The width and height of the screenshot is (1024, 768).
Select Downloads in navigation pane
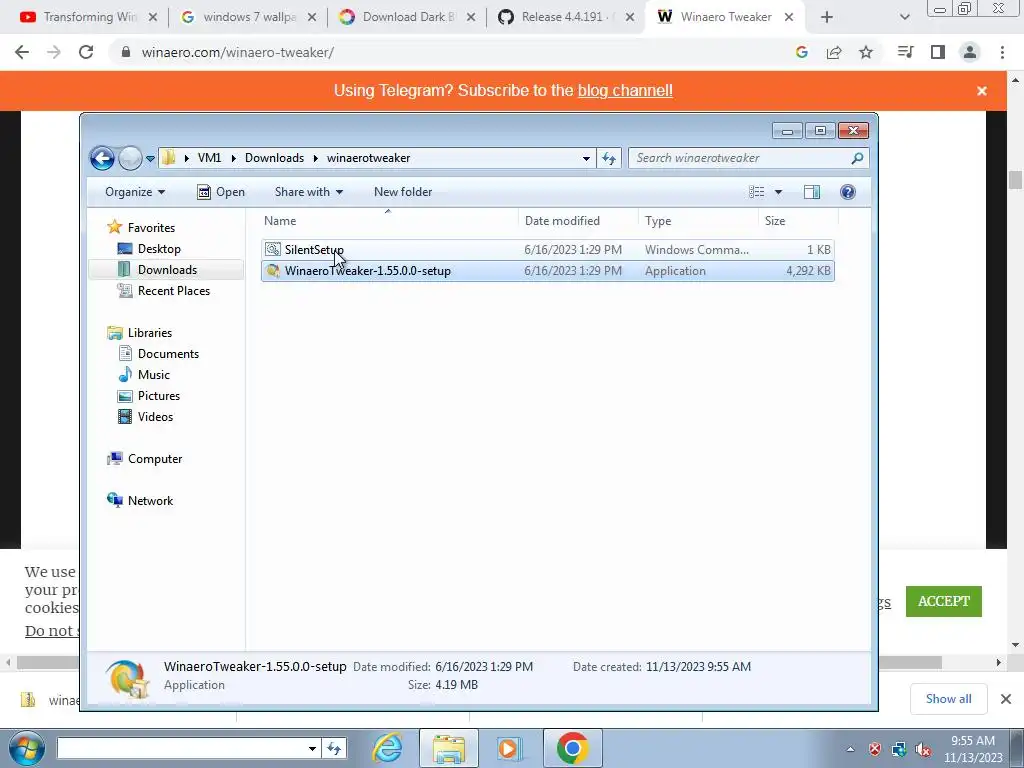click(167, 270)
